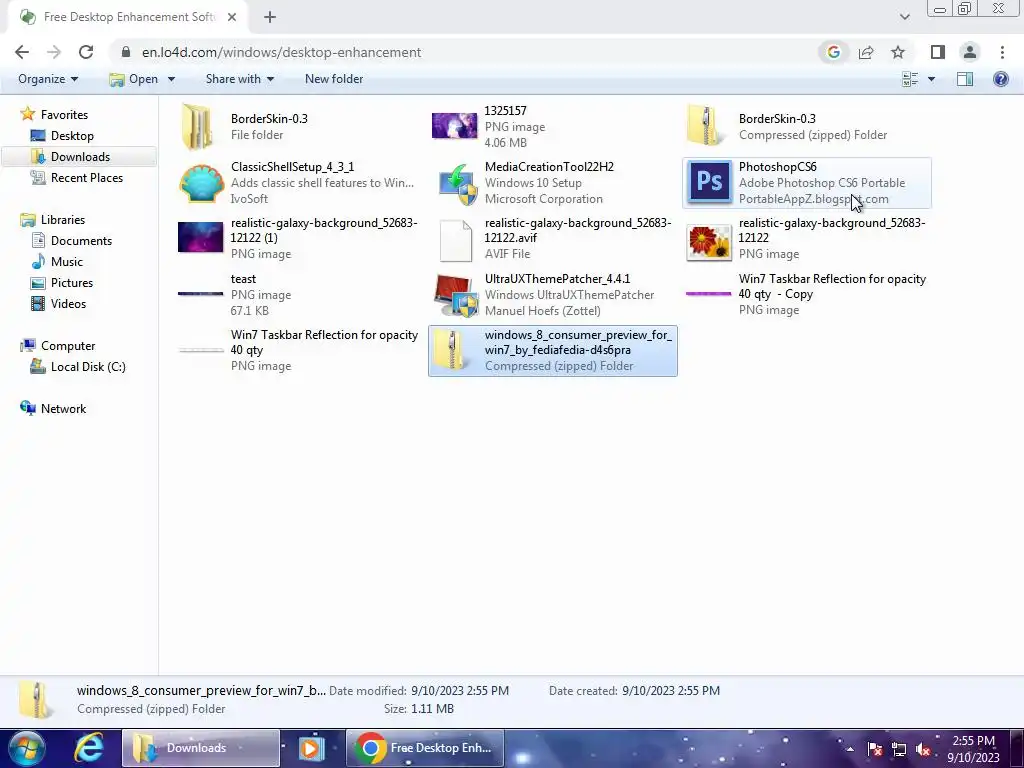Select the Win7 Taskbar Reflection Copy thumbnail
Image resolution: width=1024 pixels, height=768 pixels.
pyautogui.click(x=709, y=294)
